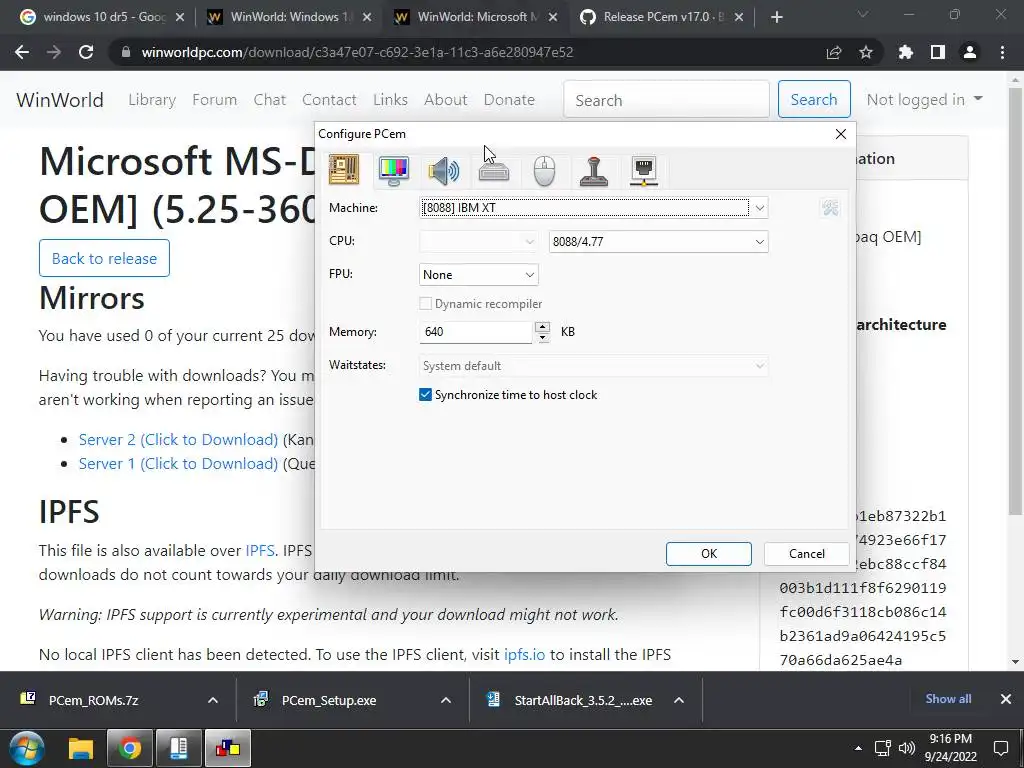1024x768 pixels.
Task: Increase memory with up stepper
Action: point(543,327)
